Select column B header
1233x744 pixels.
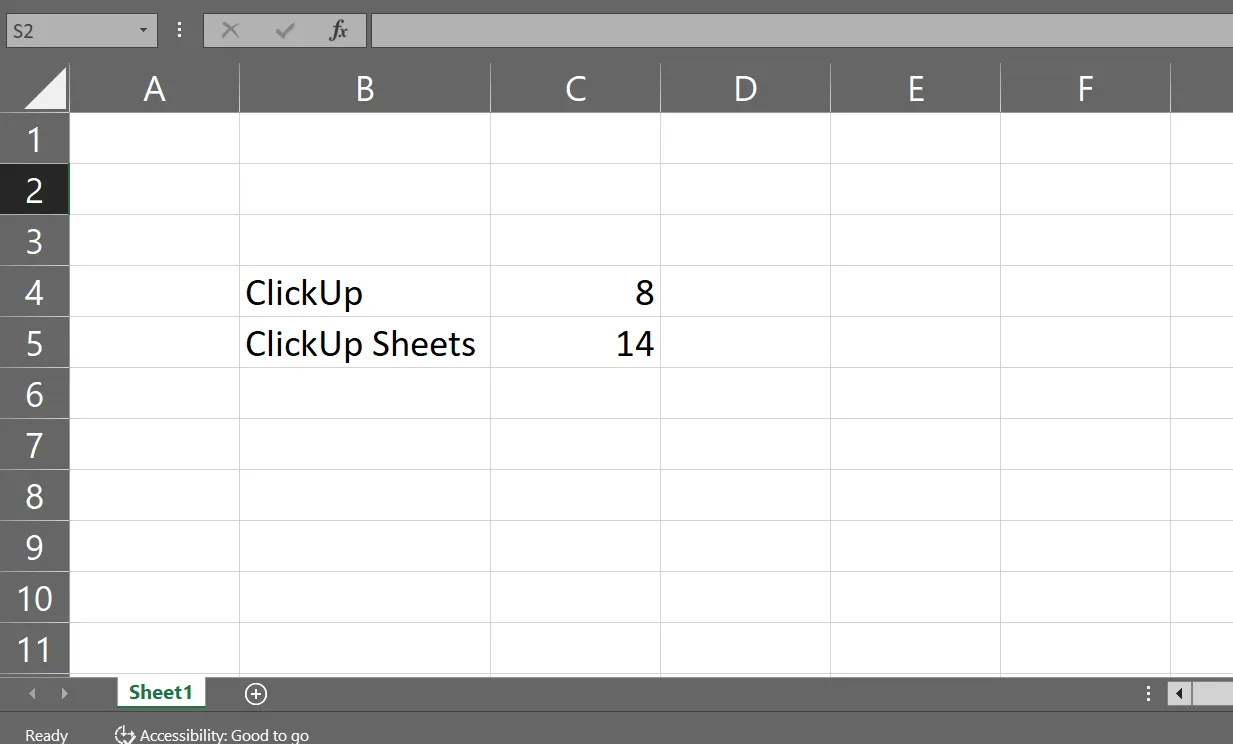365,89
